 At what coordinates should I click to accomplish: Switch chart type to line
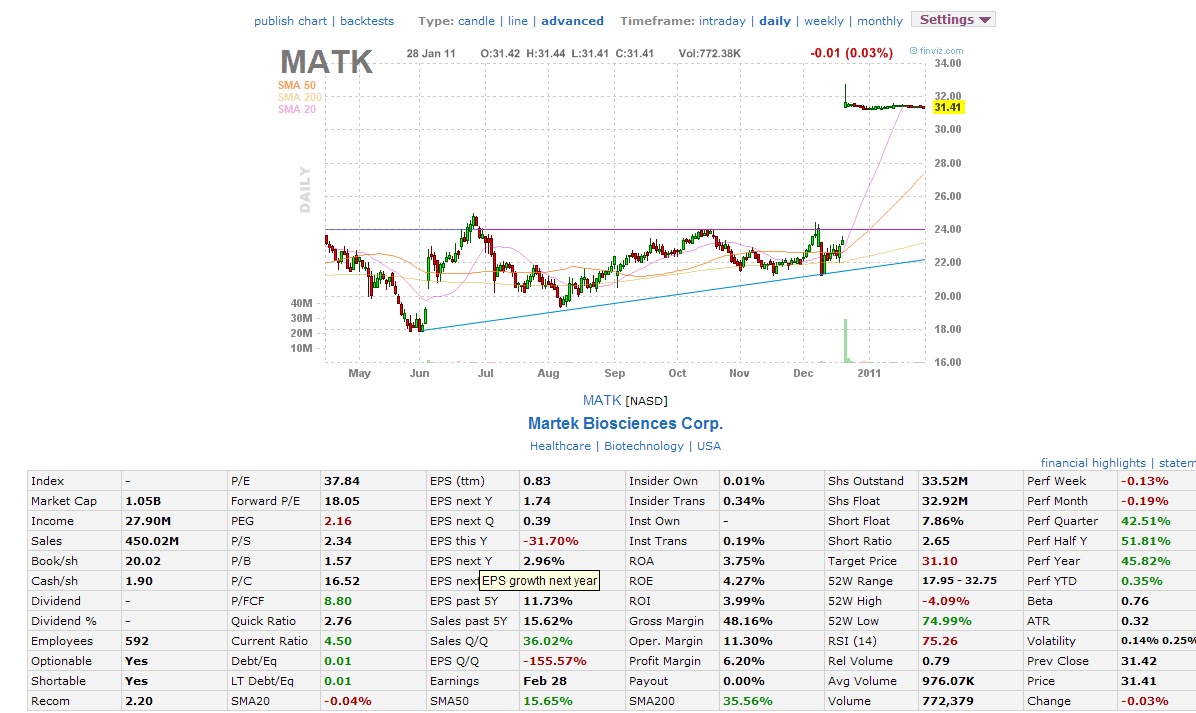pyautogui.click(x=518, y=21)
